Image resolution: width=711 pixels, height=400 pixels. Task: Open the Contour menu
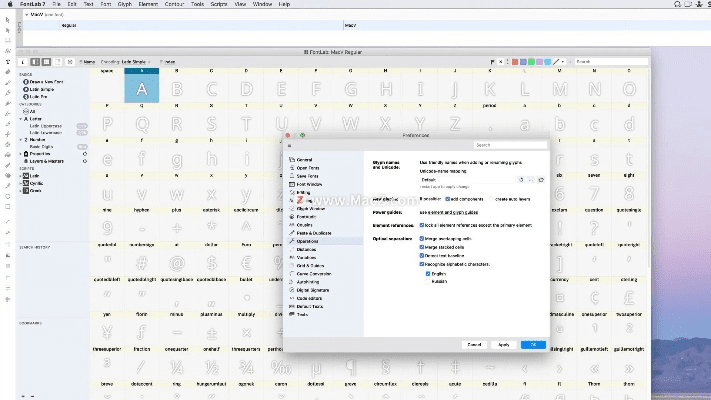[x=173, y=4]
